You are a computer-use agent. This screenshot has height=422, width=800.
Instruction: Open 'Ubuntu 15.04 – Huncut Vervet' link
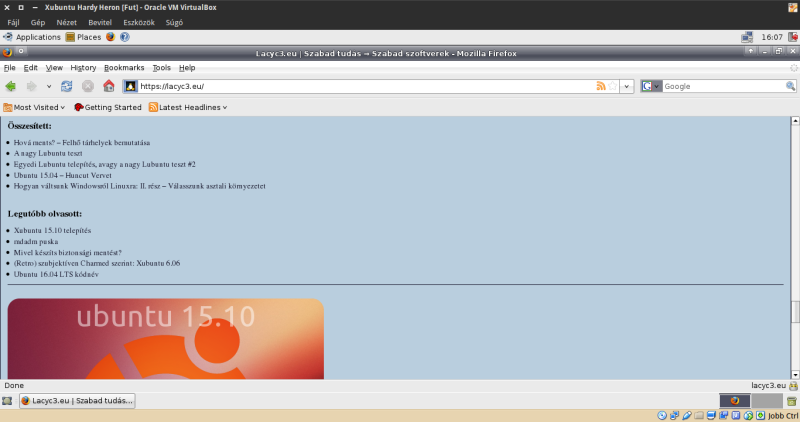tap(62, 176)
